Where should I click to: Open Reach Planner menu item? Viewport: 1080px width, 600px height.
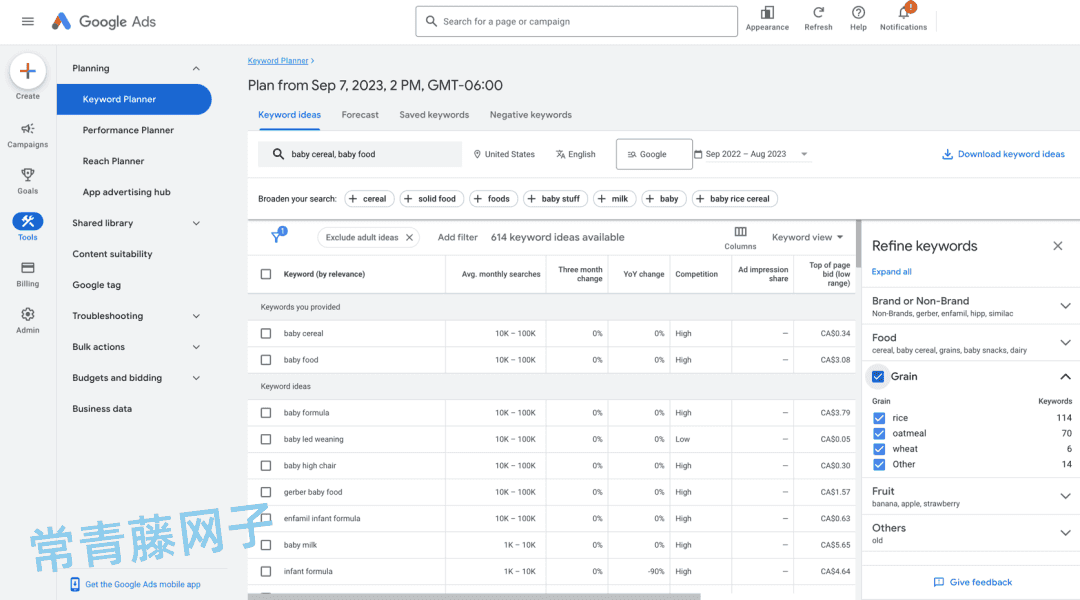tap(114, 161)
